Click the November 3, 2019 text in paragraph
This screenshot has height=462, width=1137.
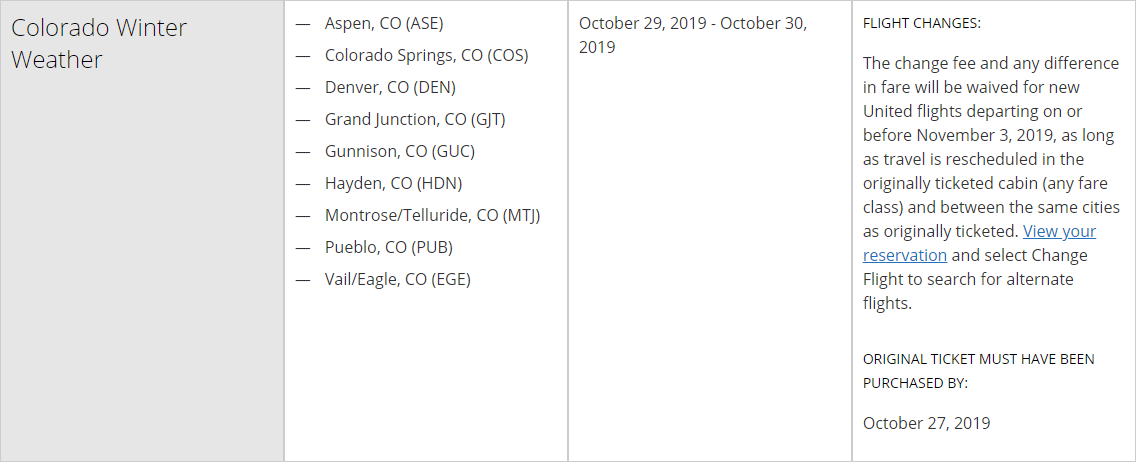[977, 135]
